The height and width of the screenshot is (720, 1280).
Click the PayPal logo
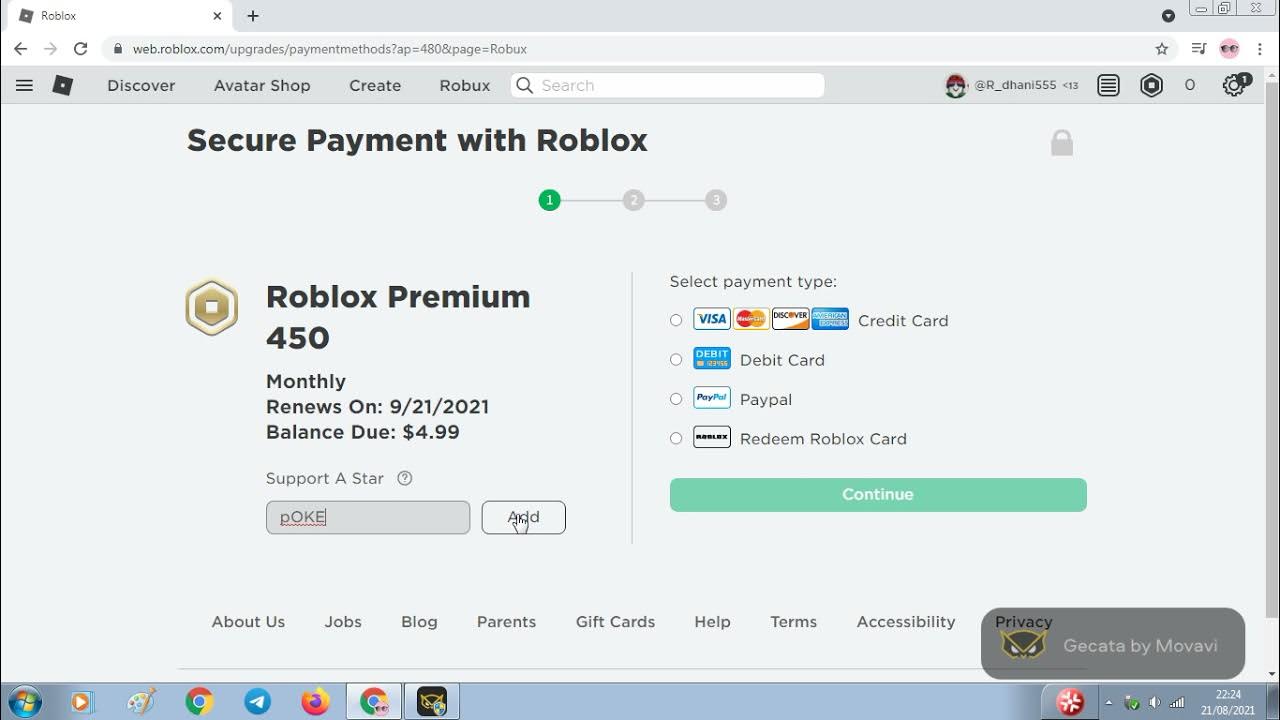pos(712,398)
